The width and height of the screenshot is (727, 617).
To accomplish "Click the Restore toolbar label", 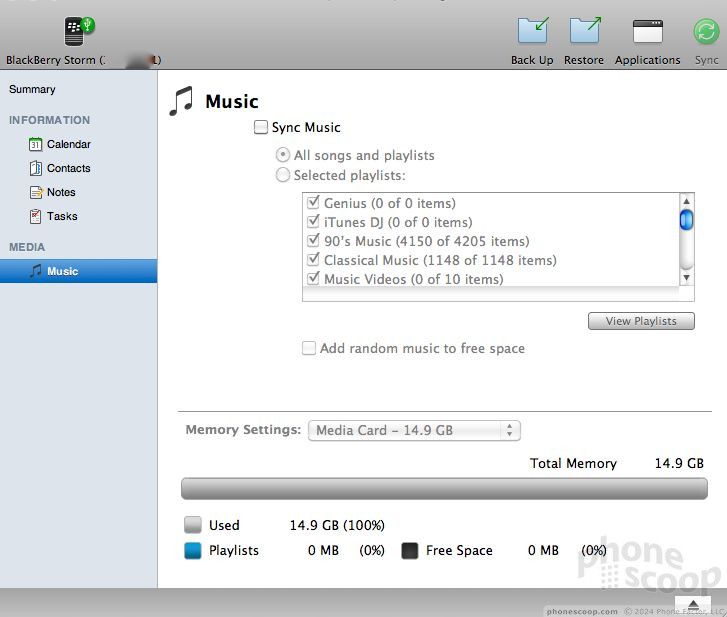I will click(584, 60).
